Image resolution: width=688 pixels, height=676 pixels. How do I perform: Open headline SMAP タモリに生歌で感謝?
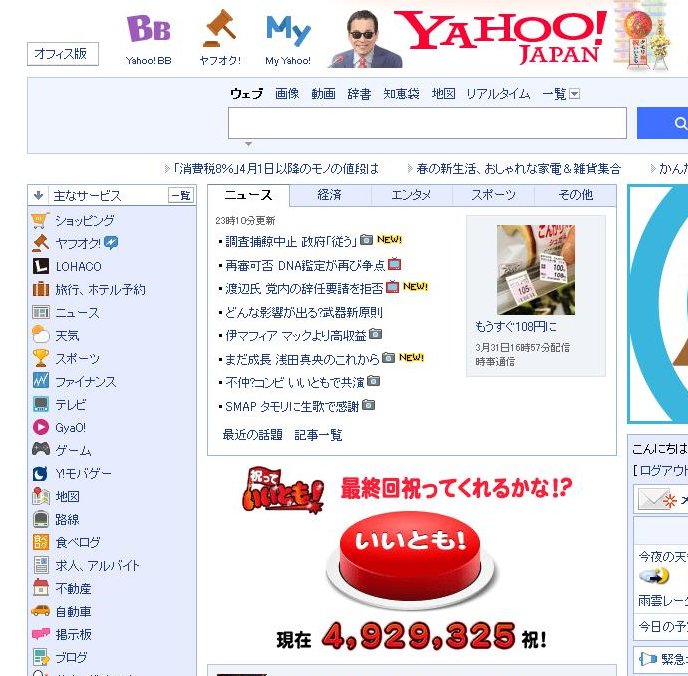click(292, 407)
